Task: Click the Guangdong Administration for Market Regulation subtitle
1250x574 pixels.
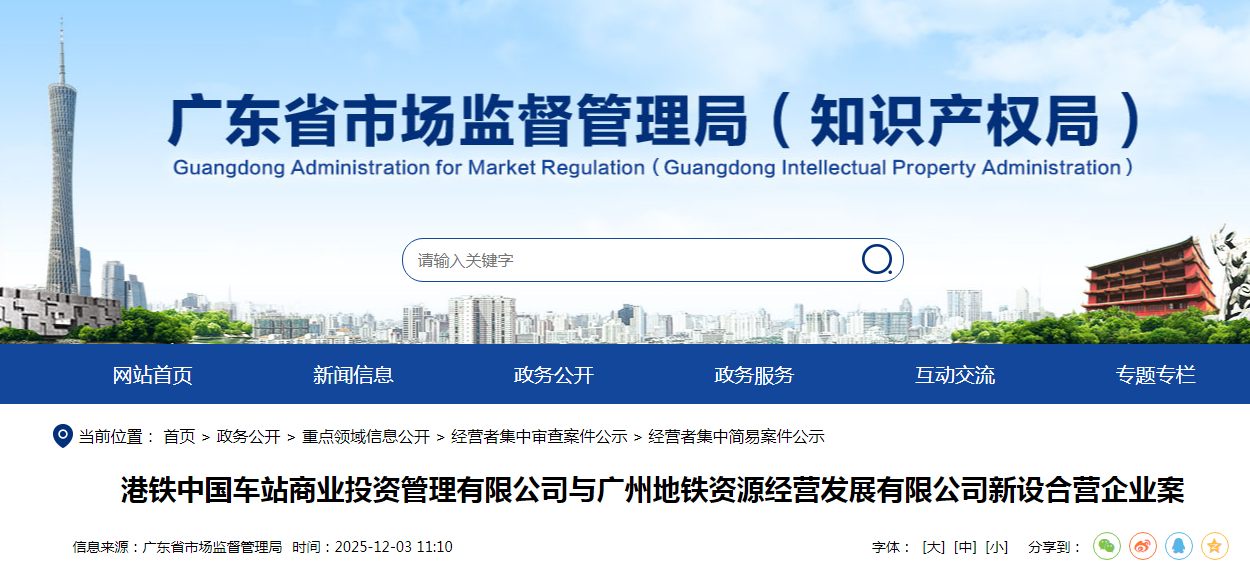Action: click(653, 168)
